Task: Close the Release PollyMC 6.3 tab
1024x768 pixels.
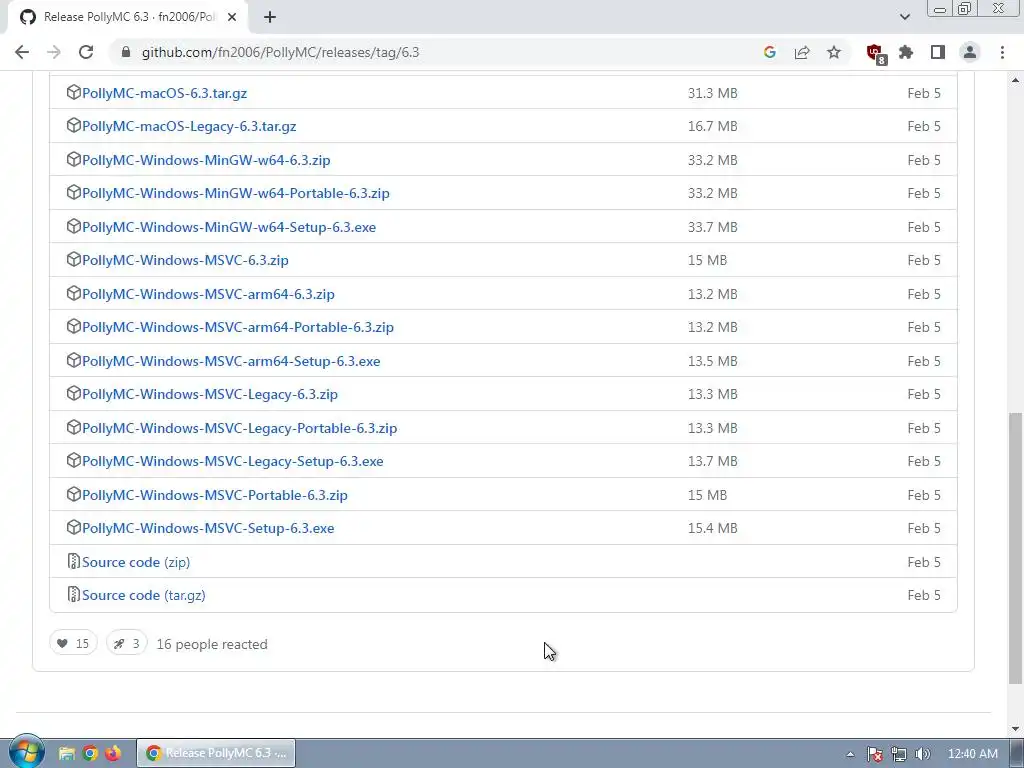Action: pyautogui.click(x=232, y=17)
